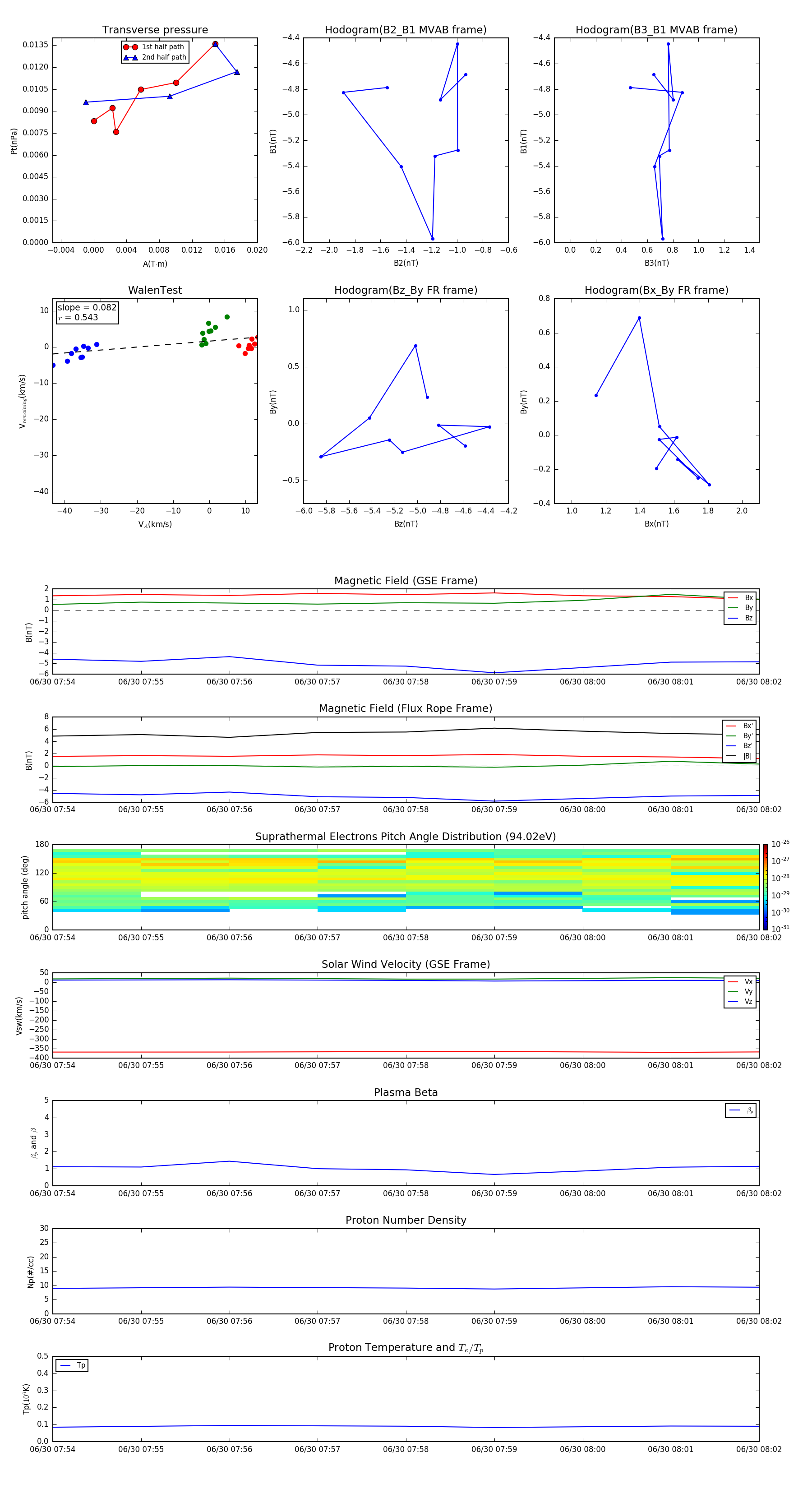Click the "A(T·m)" x-axis label
This screenshot has height=1489, width=812.
(x=155, y=264)
